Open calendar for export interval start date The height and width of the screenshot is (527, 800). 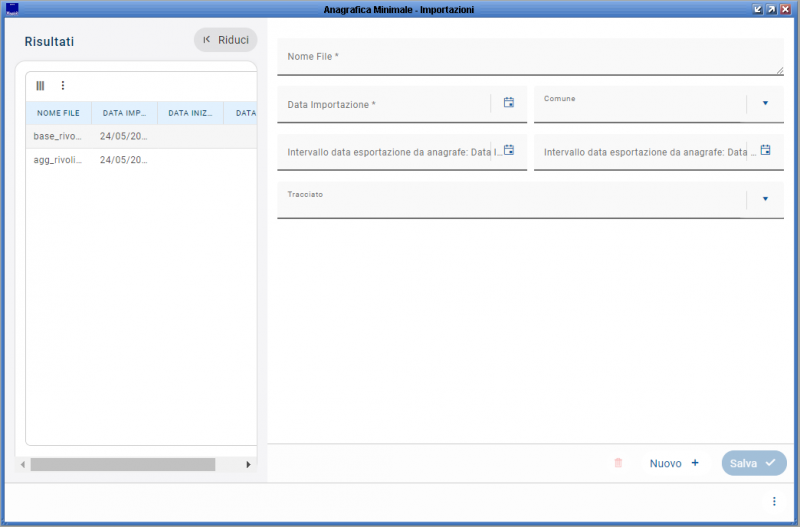[x=508, y=150]
